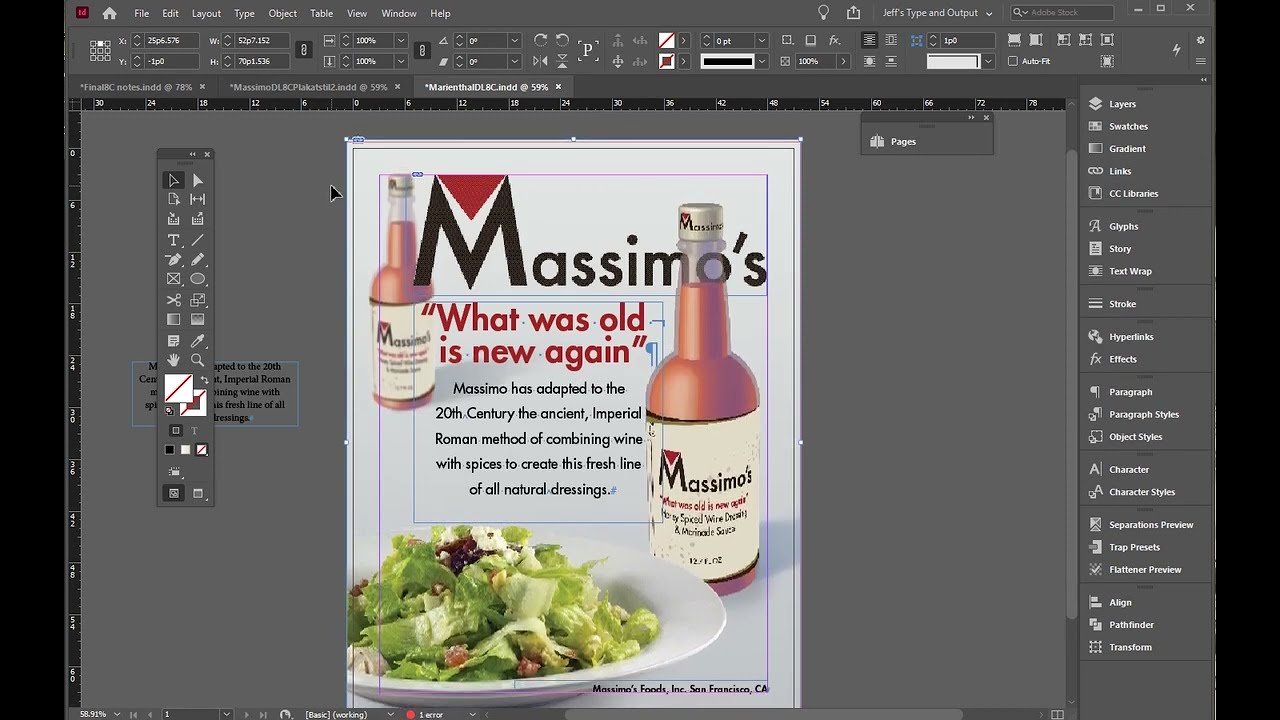
Task: Click the Content Collector tool
Action: coord(174,219)
